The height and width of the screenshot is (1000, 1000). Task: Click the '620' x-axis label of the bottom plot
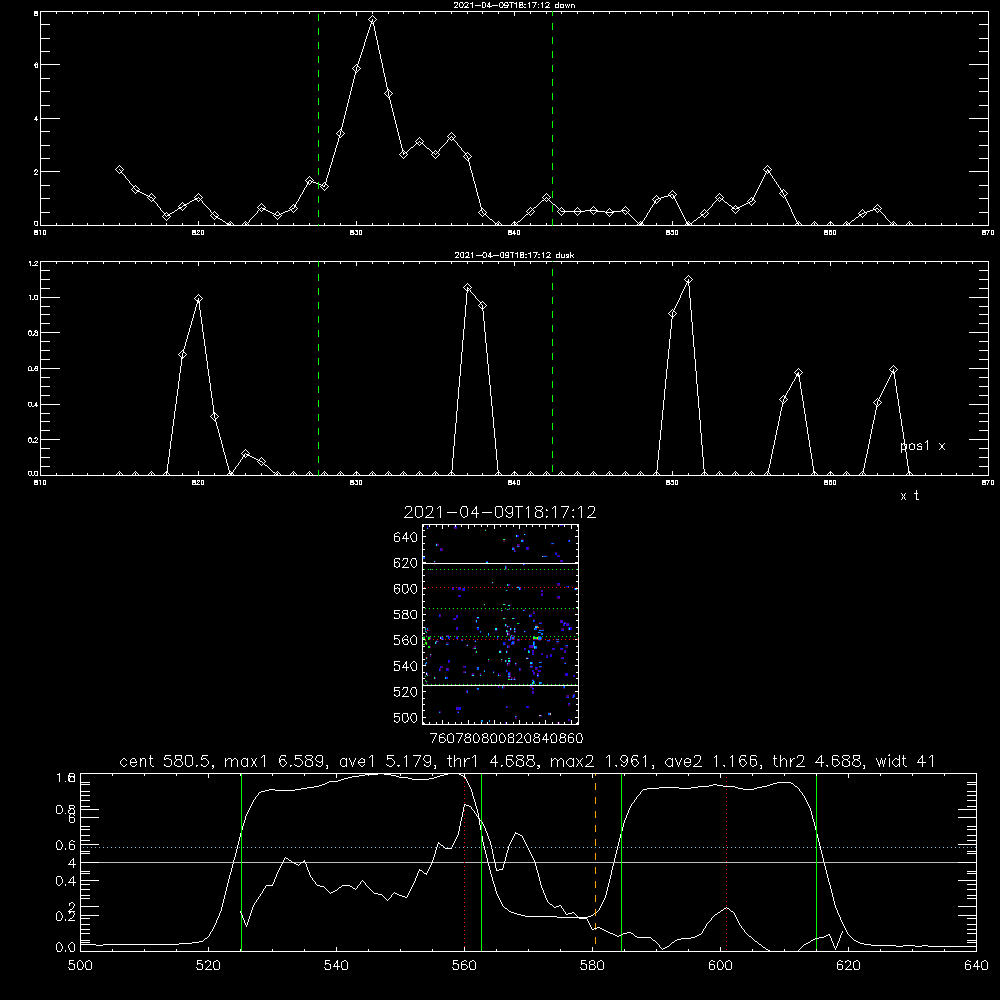tap(848, 965)
